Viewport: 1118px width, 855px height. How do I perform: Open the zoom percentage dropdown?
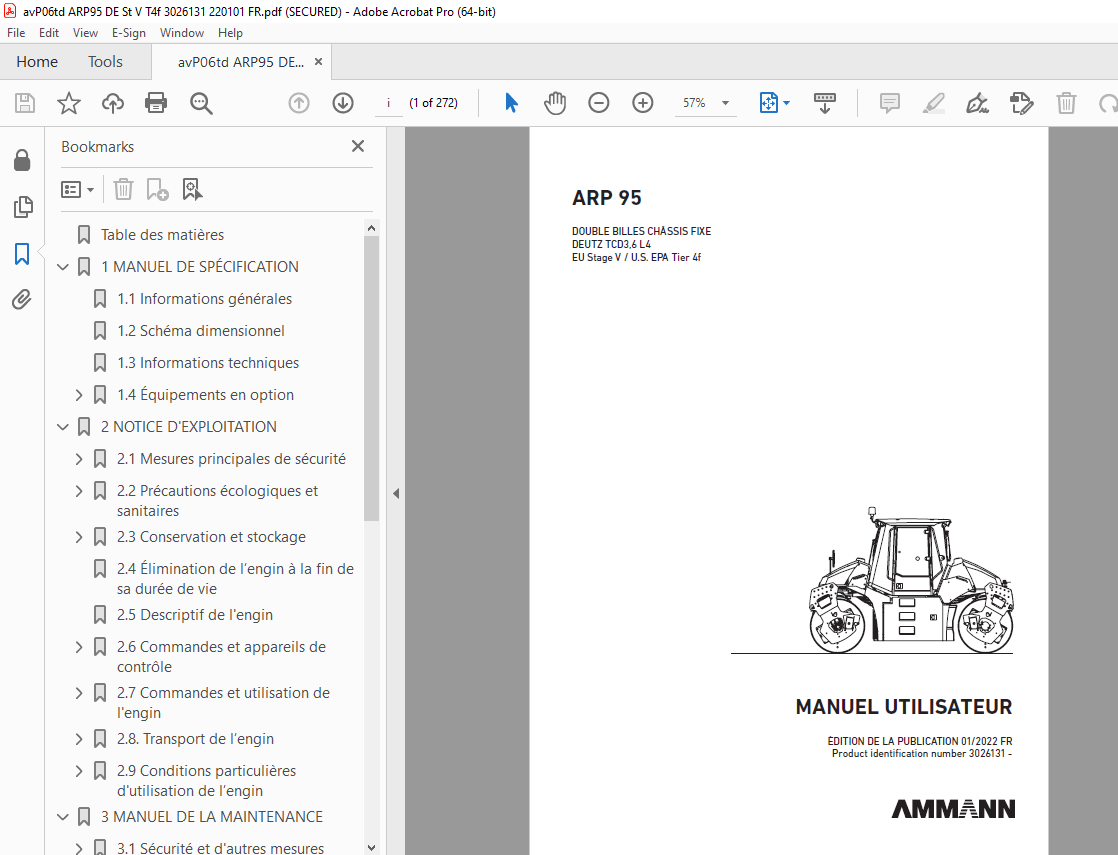[x=726, y=103]
